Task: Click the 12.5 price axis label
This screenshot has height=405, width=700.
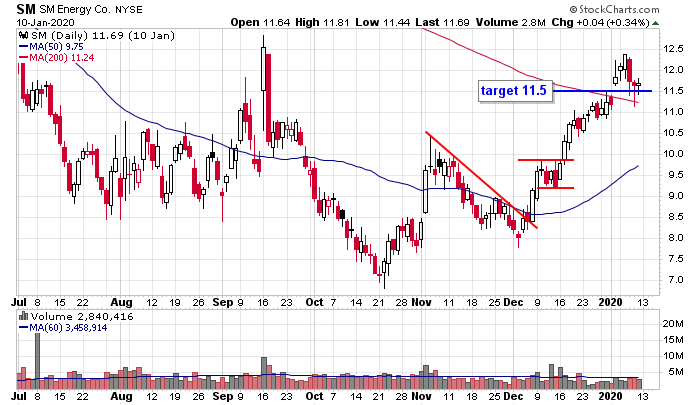Action: tap(673, 49)
